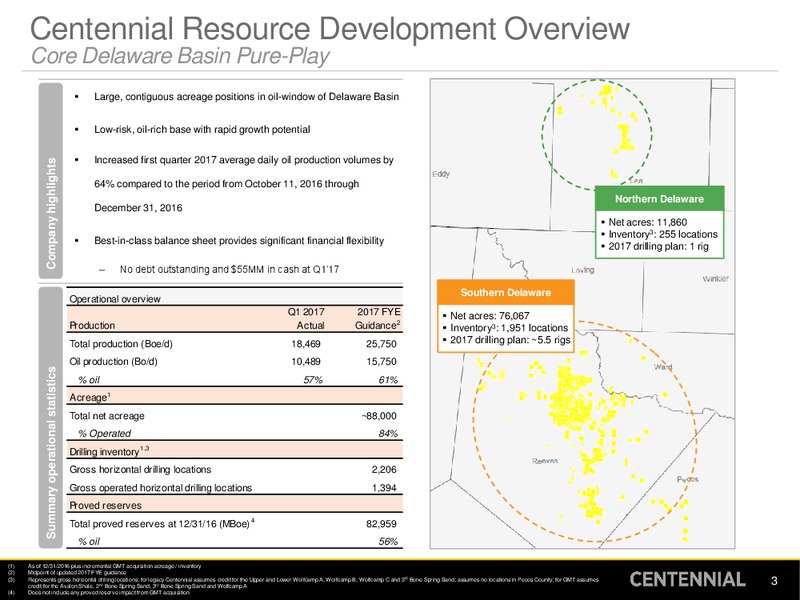Click the 82,959 proved reserves value
The width and height of the screenshot is (800, 600).
[x=381, y=523]
